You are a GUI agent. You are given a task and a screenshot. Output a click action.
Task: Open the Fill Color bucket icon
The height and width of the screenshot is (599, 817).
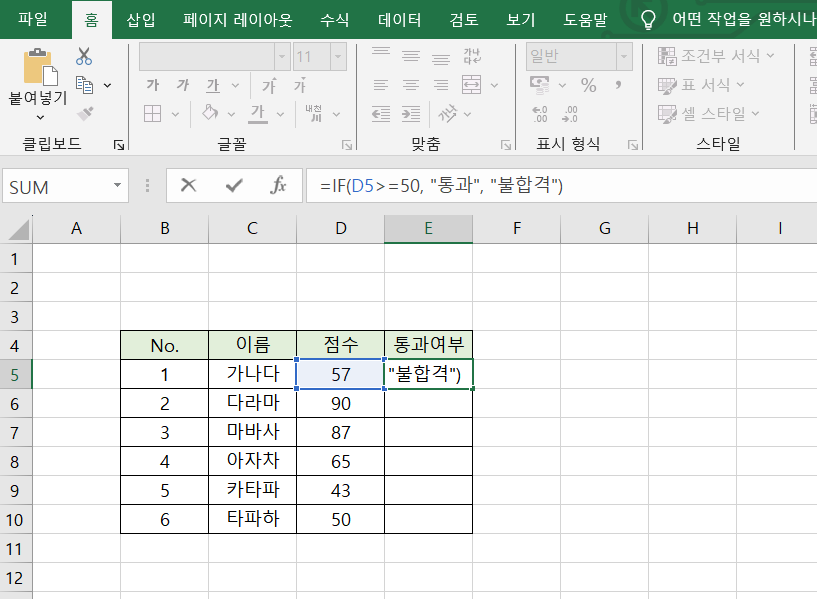click(208, 112)
